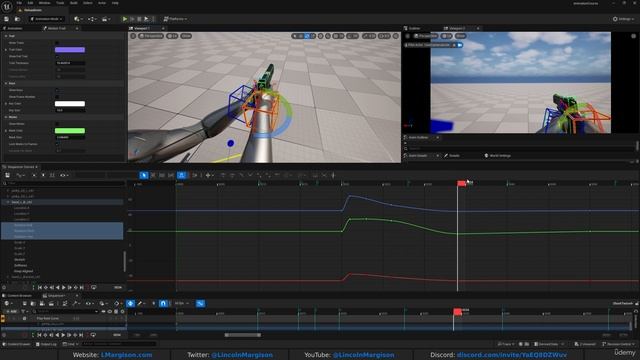Jump to start in curve editor transport
Screen dimensions: 640x360
(40, 287)
